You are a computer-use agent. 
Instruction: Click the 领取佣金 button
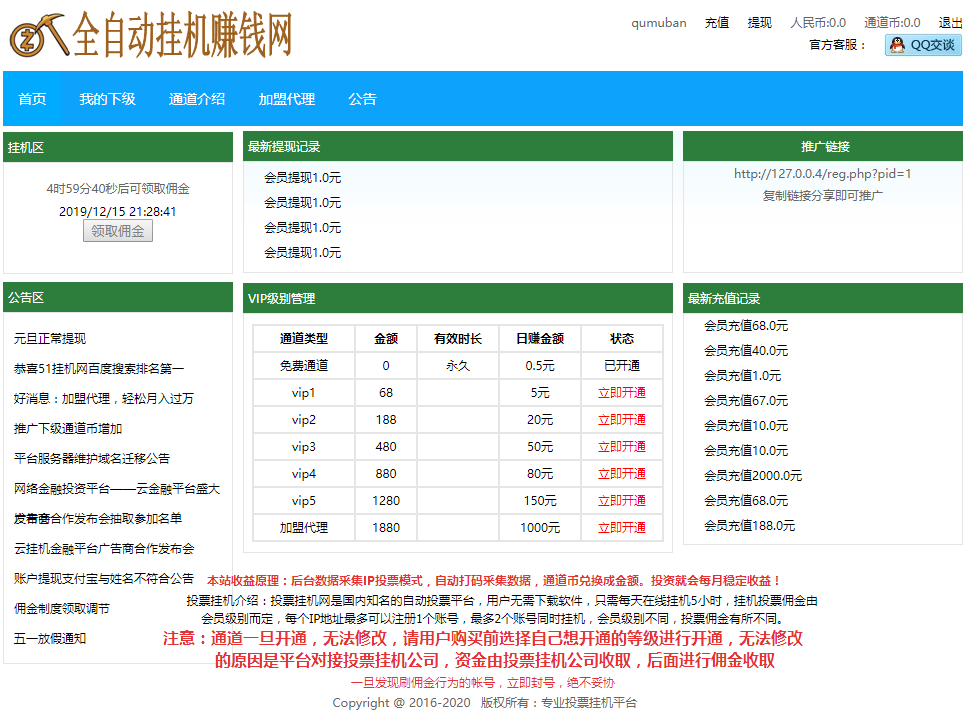118,231
